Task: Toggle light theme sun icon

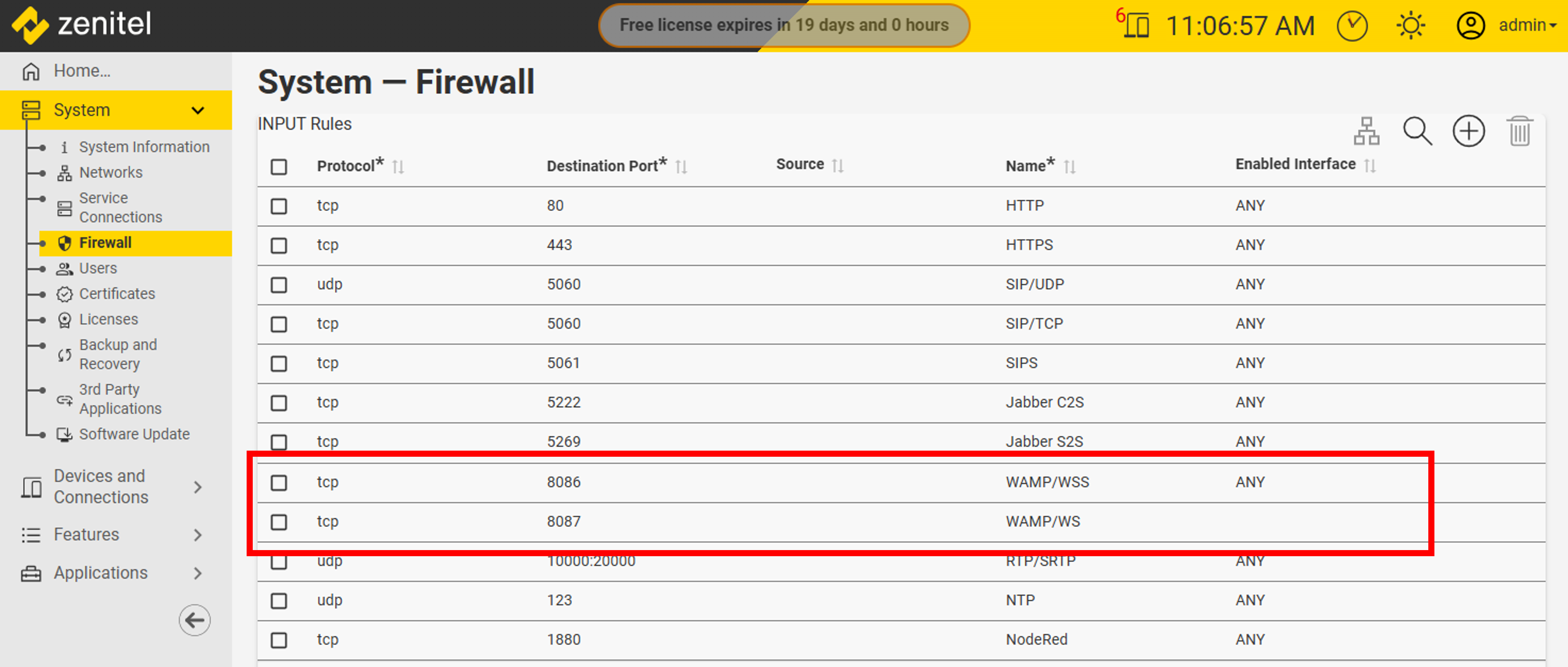Action: (x=1410, y=26)
